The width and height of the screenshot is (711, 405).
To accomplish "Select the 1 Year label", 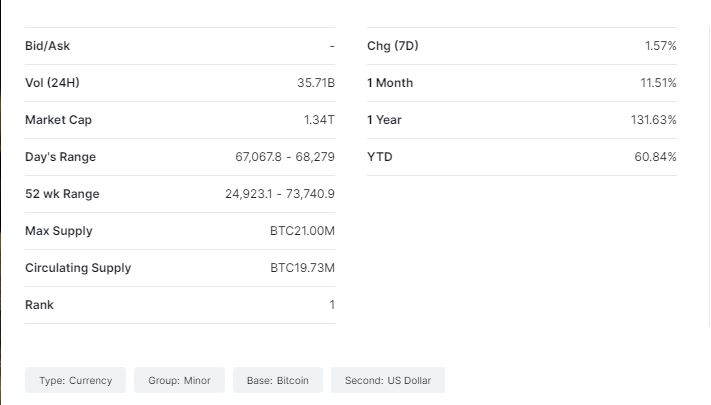I will click(x=384, y=120).
